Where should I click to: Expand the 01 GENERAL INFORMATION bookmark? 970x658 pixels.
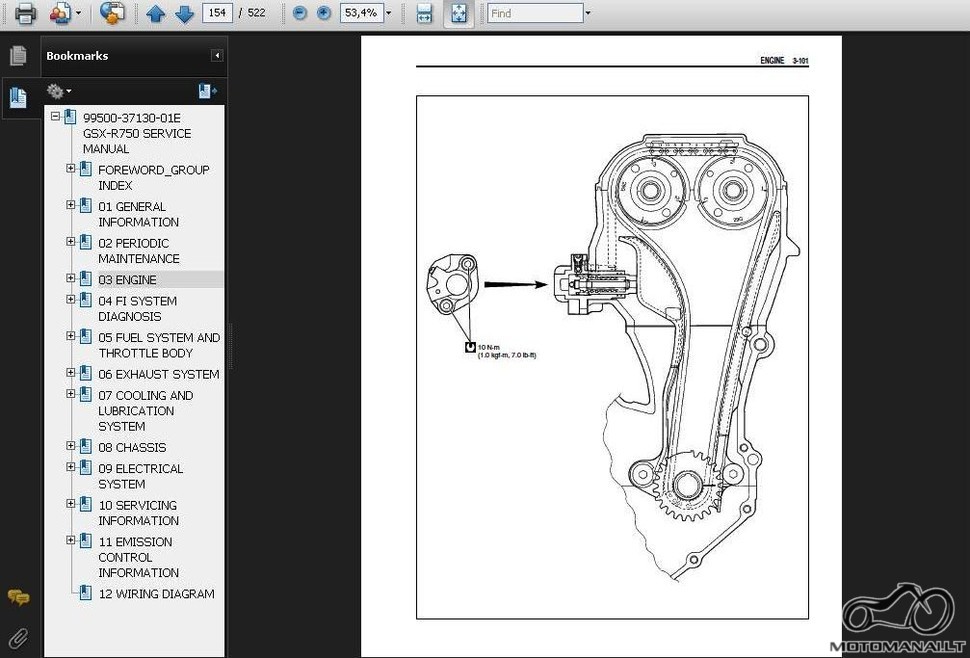[x=71, y=205]
